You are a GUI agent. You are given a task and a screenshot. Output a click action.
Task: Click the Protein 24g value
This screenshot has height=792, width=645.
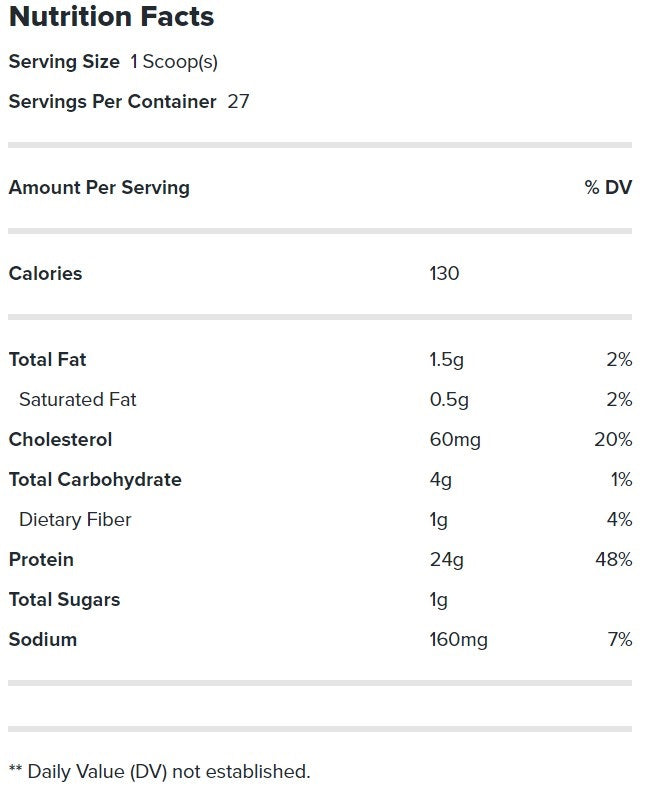pos(446,560)
